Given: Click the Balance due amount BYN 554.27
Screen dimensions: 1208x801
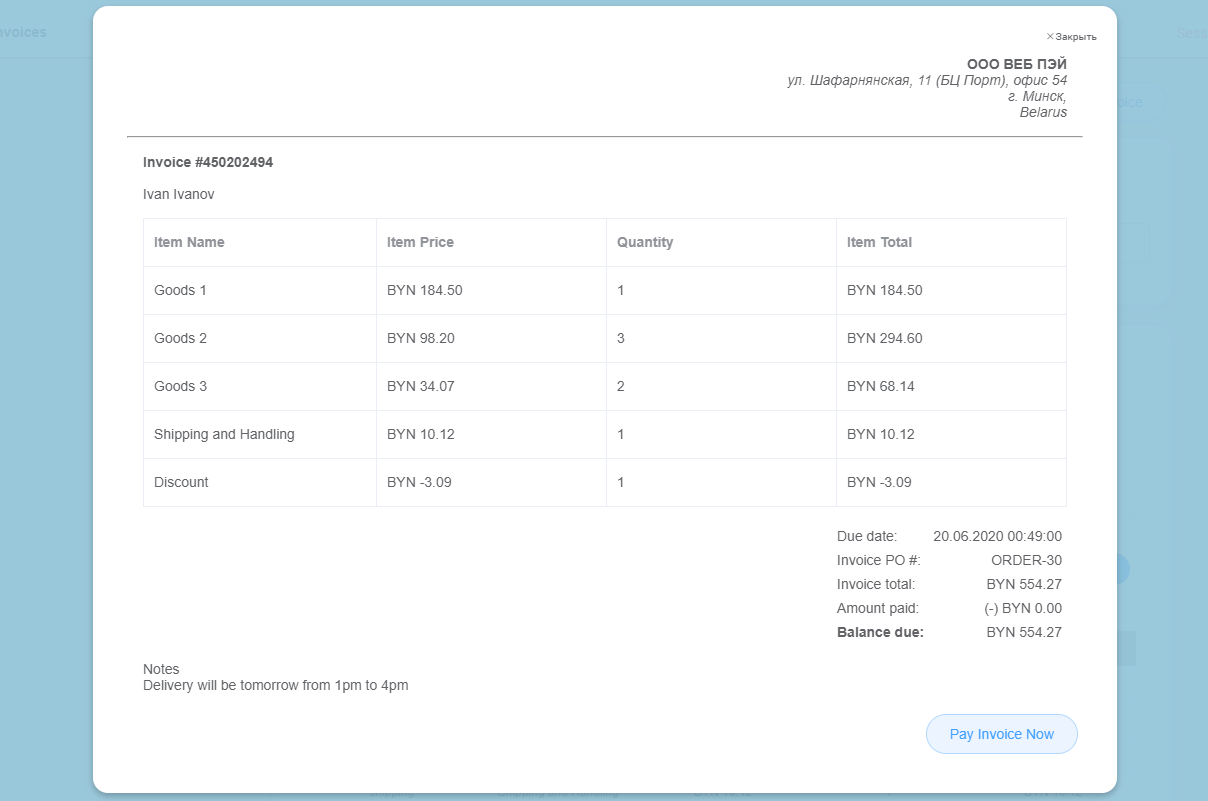Looking at the screenshot, I should tap(1024, 632).
